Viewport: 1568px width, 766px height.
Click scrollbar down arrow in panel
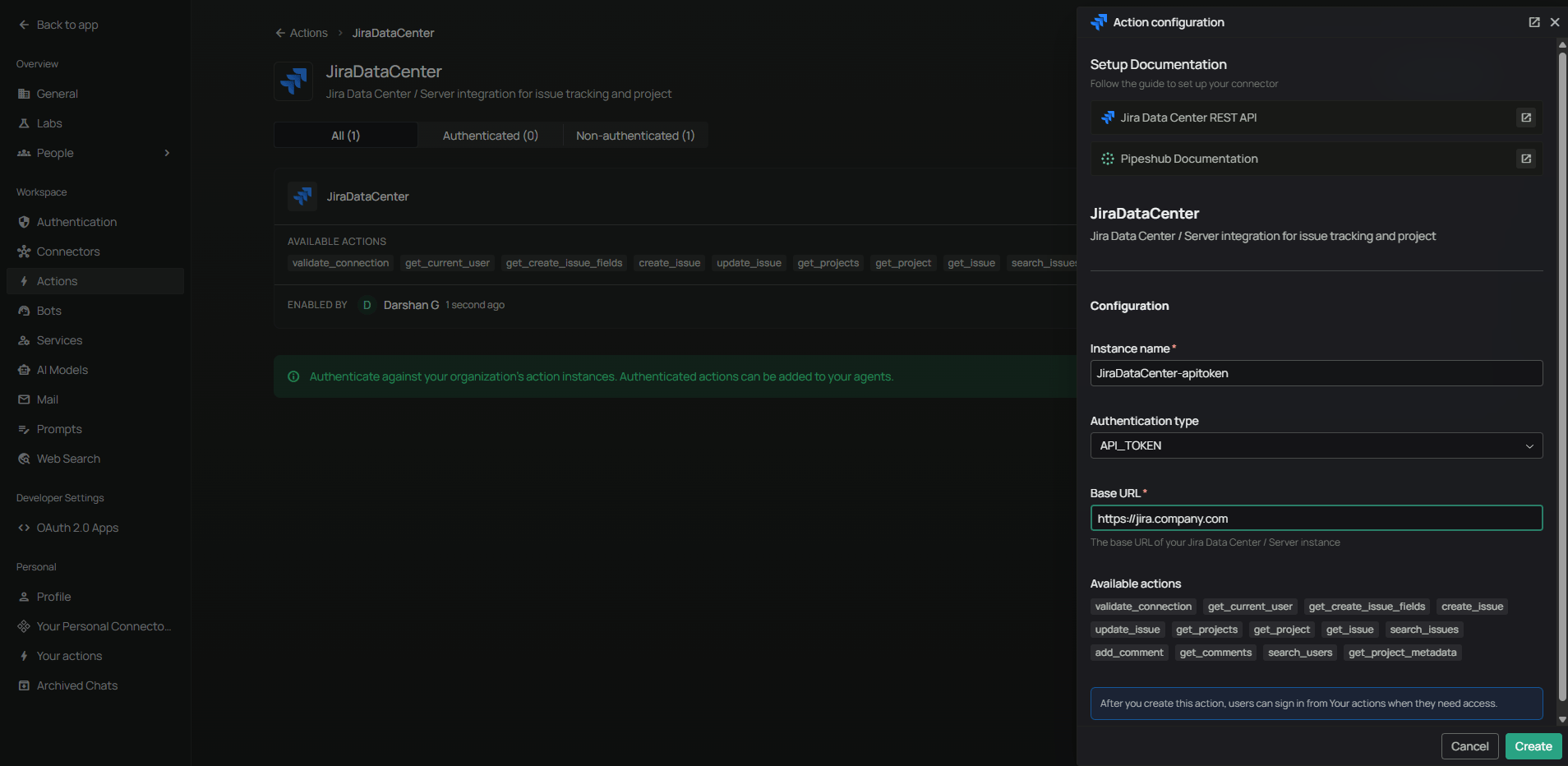[1562, 719]
